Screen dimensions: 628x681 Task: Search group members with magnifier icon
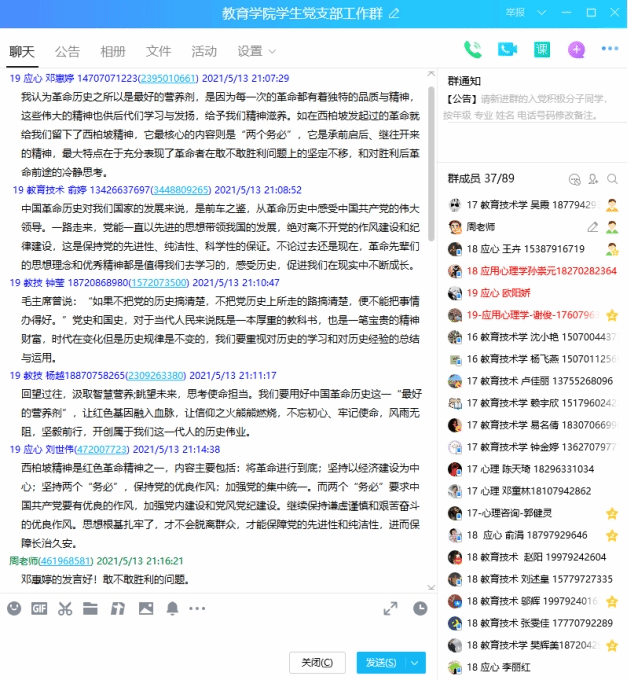[611, 179]
